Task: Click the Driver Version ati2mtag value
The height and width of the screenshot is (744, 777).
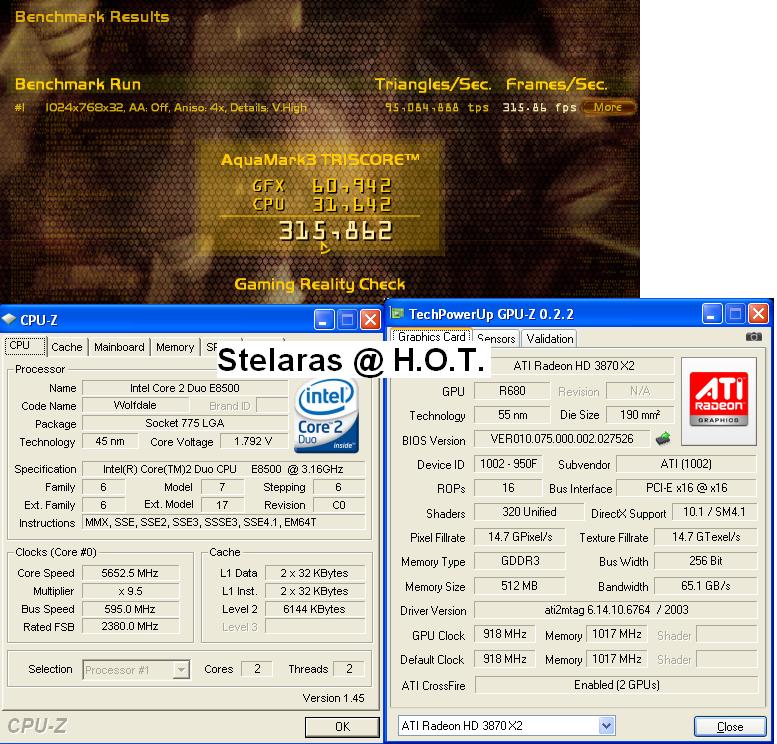Action: [x=616, y=610]
